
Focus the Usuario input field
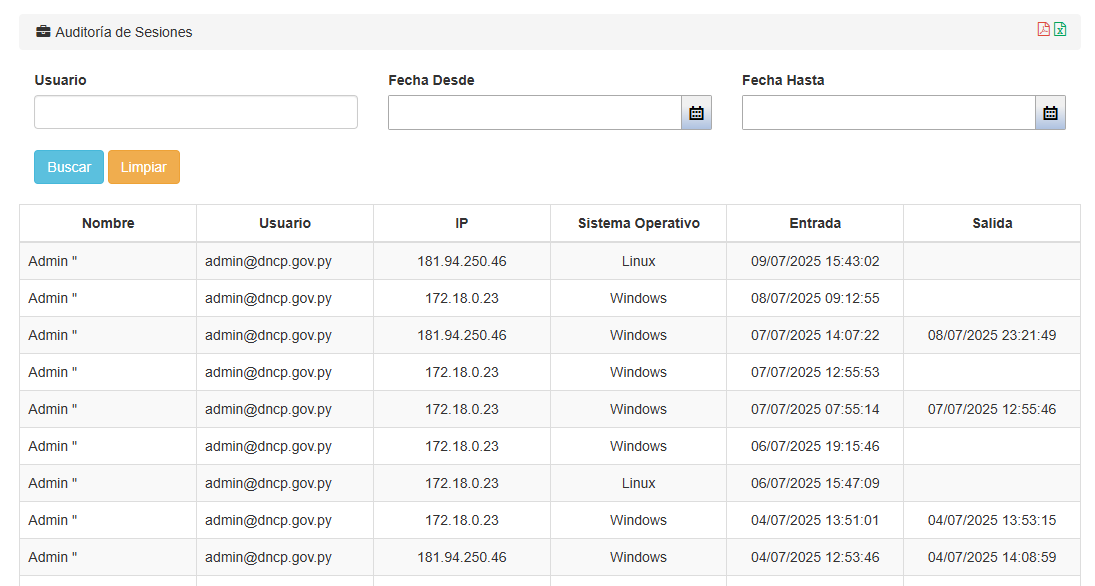pos(196,112)
